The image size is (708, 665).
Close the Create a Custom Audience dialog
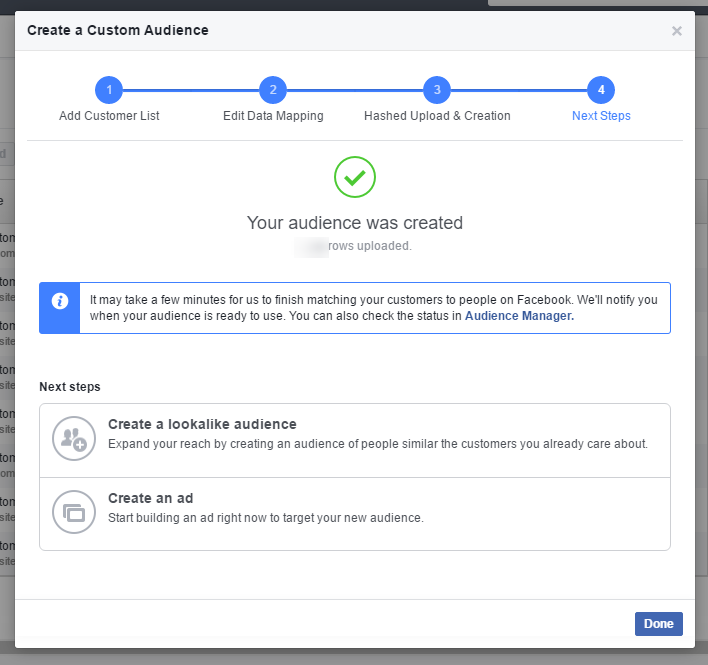tap(677, 31)
